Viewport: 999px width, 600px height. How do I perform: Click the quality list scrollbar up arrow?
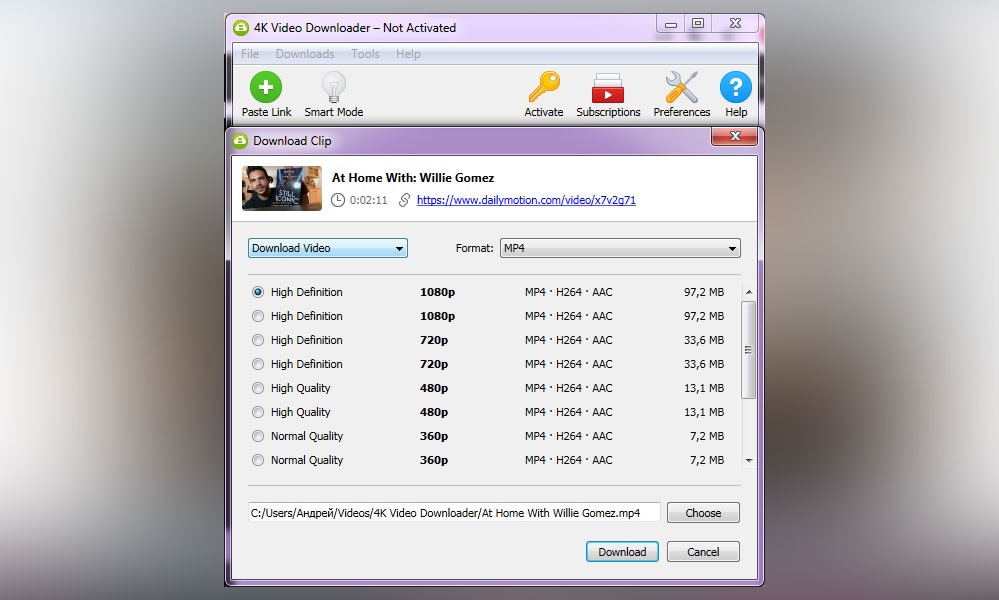pos(749,292)
